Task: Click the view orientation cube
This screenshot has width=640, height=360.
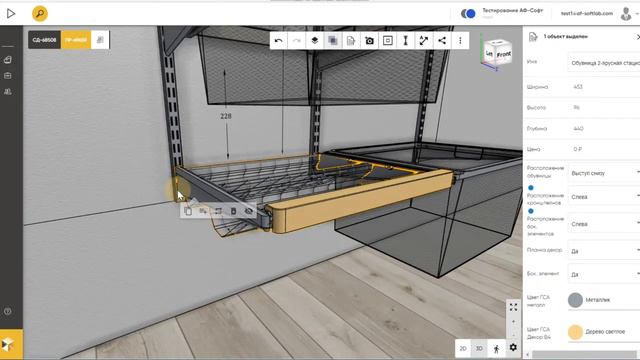Action: click(497, 53)
